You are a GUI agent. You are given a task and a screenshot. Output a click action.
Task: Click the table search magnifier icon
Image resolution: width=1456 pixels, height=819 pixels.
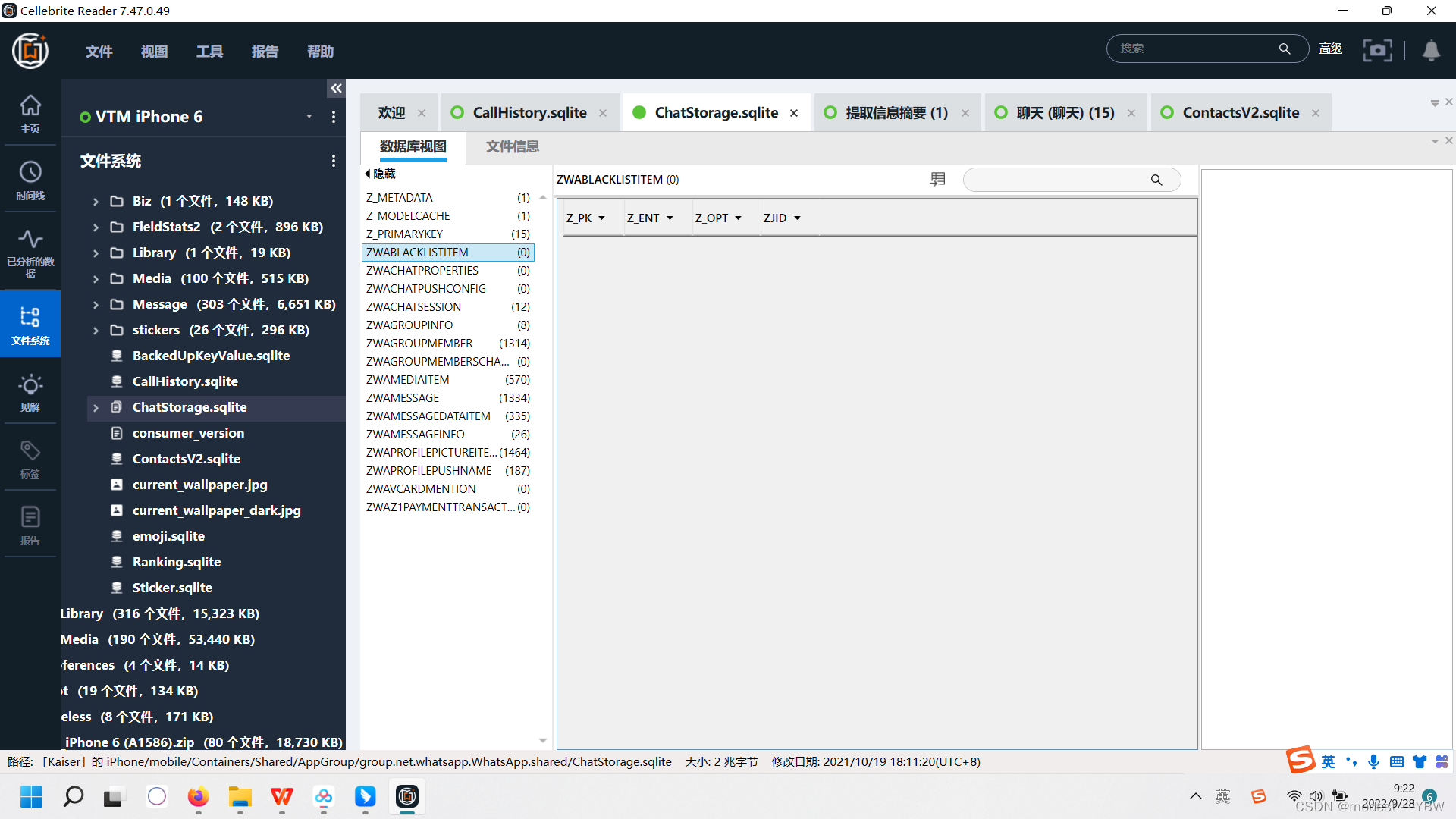[x=1156, y=180]
